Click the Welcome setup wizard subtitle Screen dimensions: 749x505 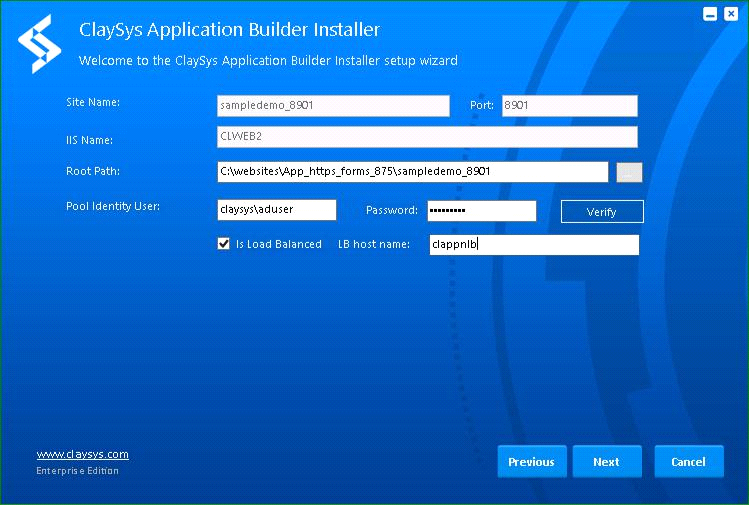pyautogui.click(x=268, y=61)
